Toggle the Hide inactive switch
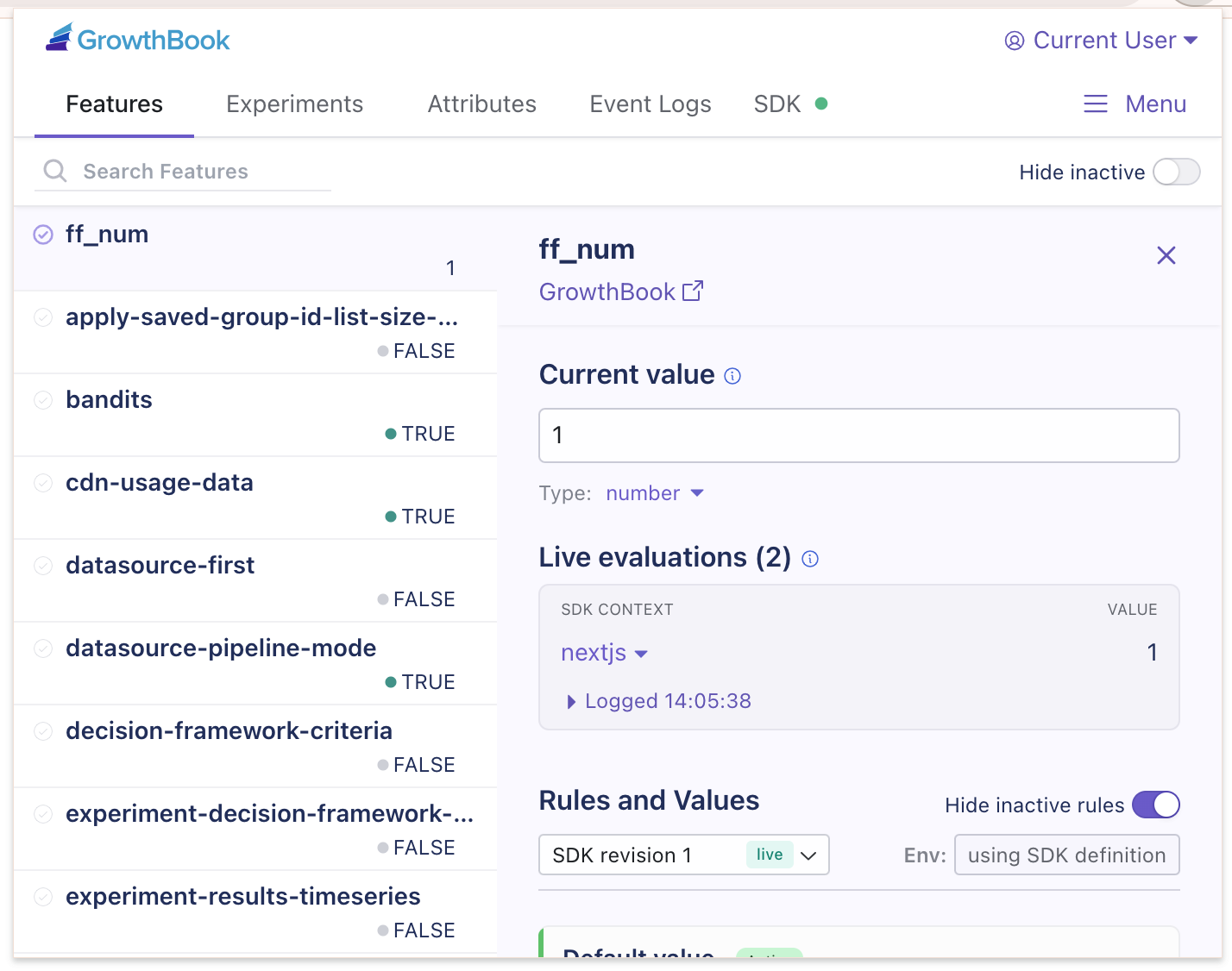The image size is (1232, 971). tap(1177, 172)
